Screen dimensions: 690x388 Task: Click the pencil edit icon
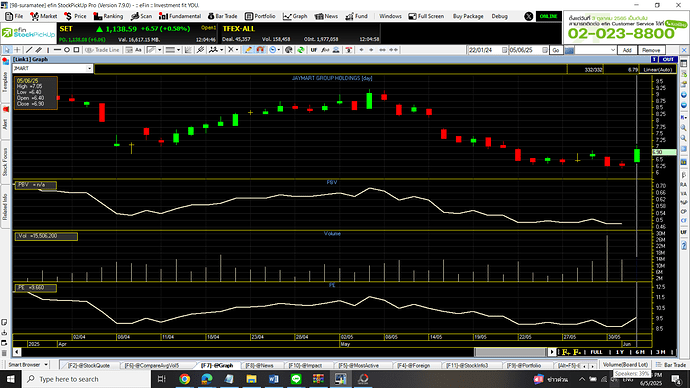[x=249, y=50]
